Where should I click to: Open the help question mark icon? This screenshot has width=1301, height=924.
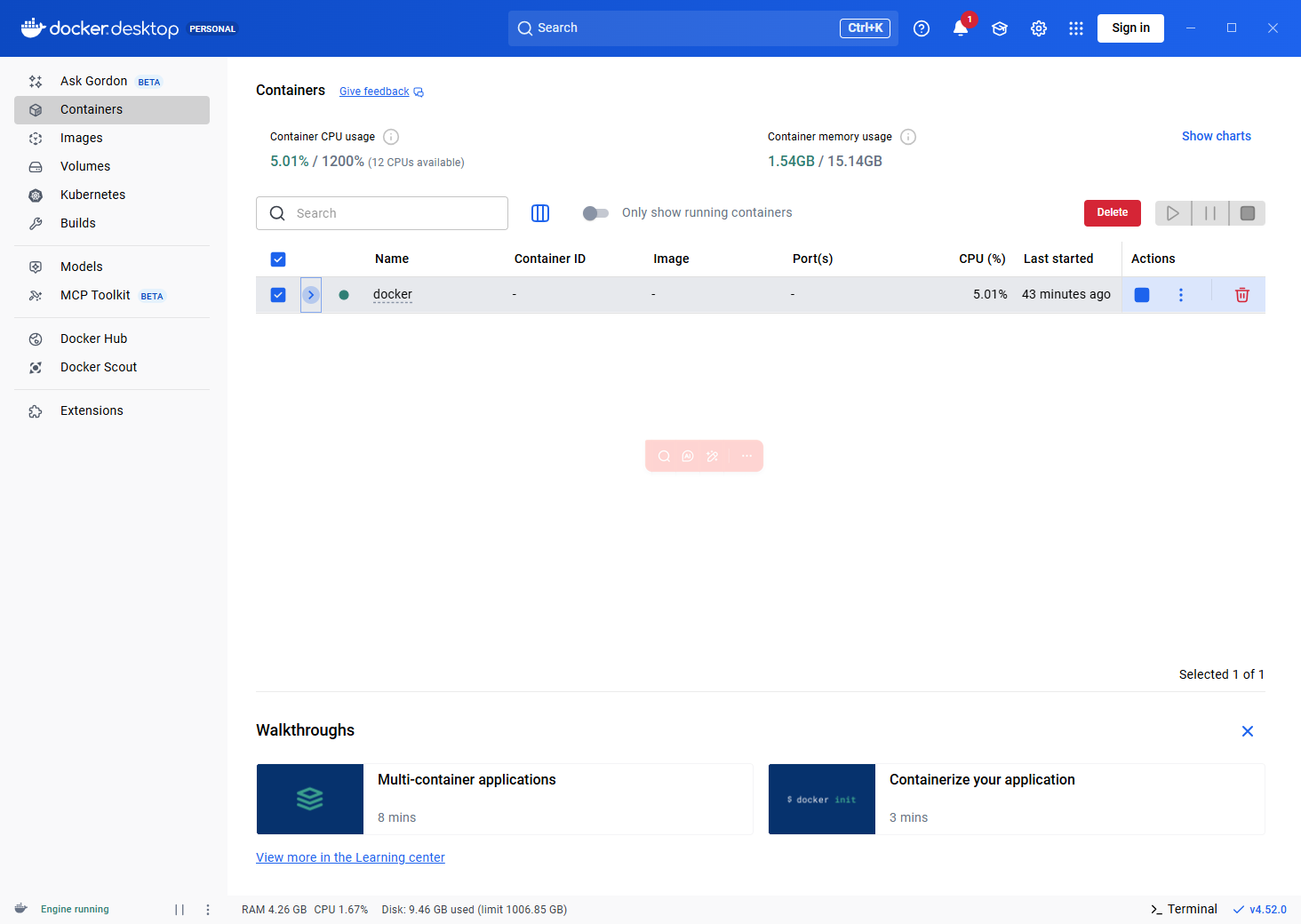[922, 28]
